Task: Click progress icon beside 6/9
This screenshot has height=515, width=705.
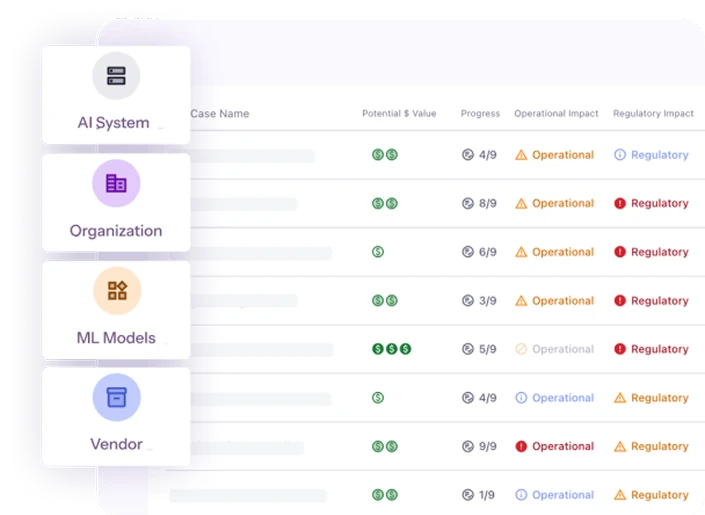Action: click(468, 252)
